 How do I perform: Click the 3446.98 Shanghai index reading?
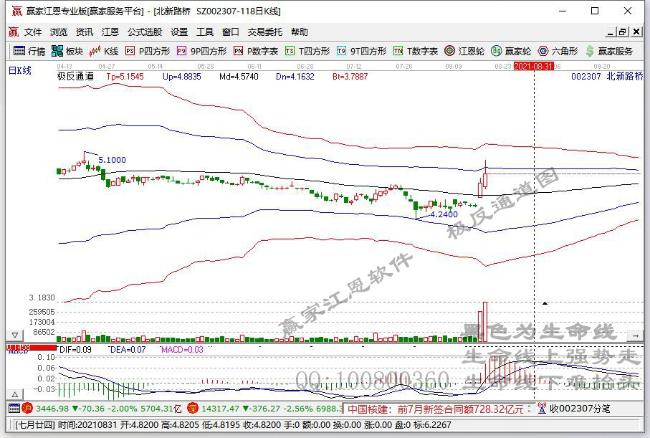click(52, 409)
